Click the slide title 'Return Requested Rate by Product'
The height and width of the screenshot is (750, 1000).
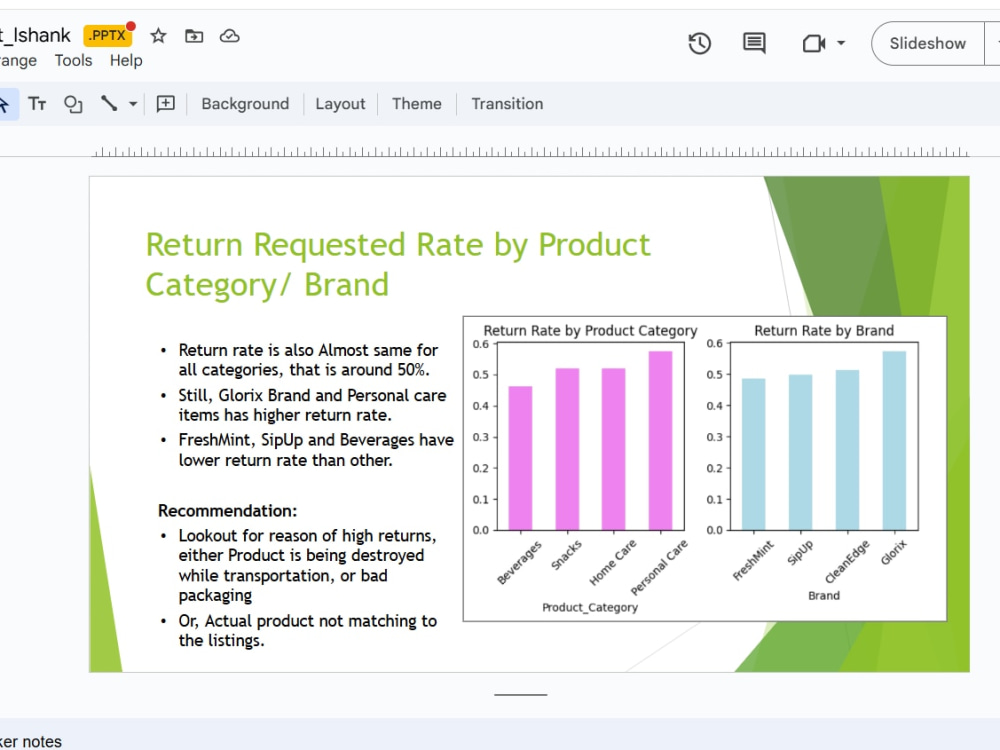[398, 245]
